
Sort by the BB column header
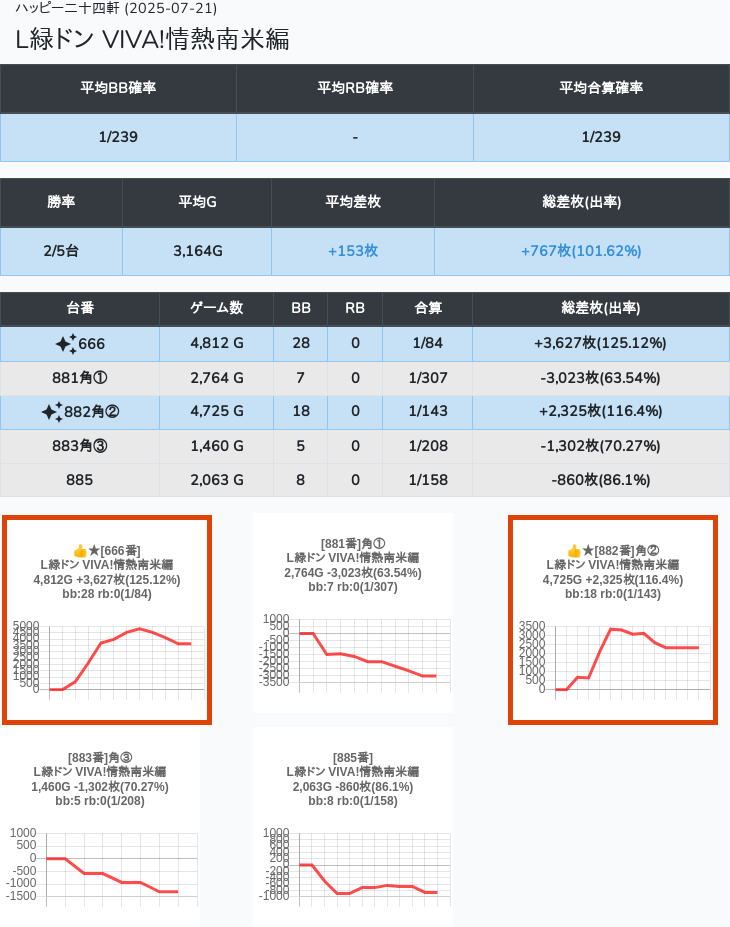click(x=300, y=309)
